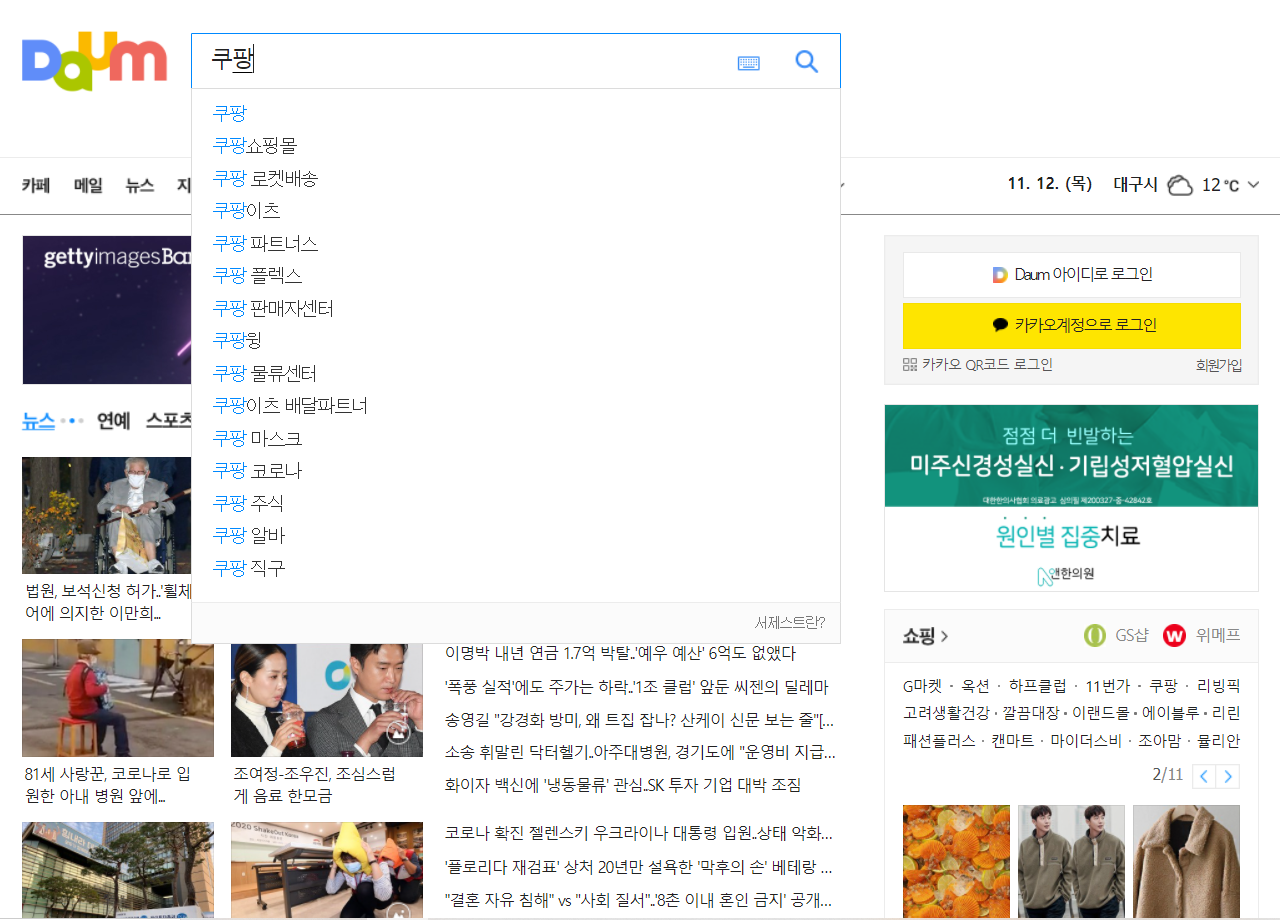Image resolution: width=1280 pixels, height=920 pixels.
Task: Select suggestion 쿠팡 로켓배송
Action: pos(265,178)
